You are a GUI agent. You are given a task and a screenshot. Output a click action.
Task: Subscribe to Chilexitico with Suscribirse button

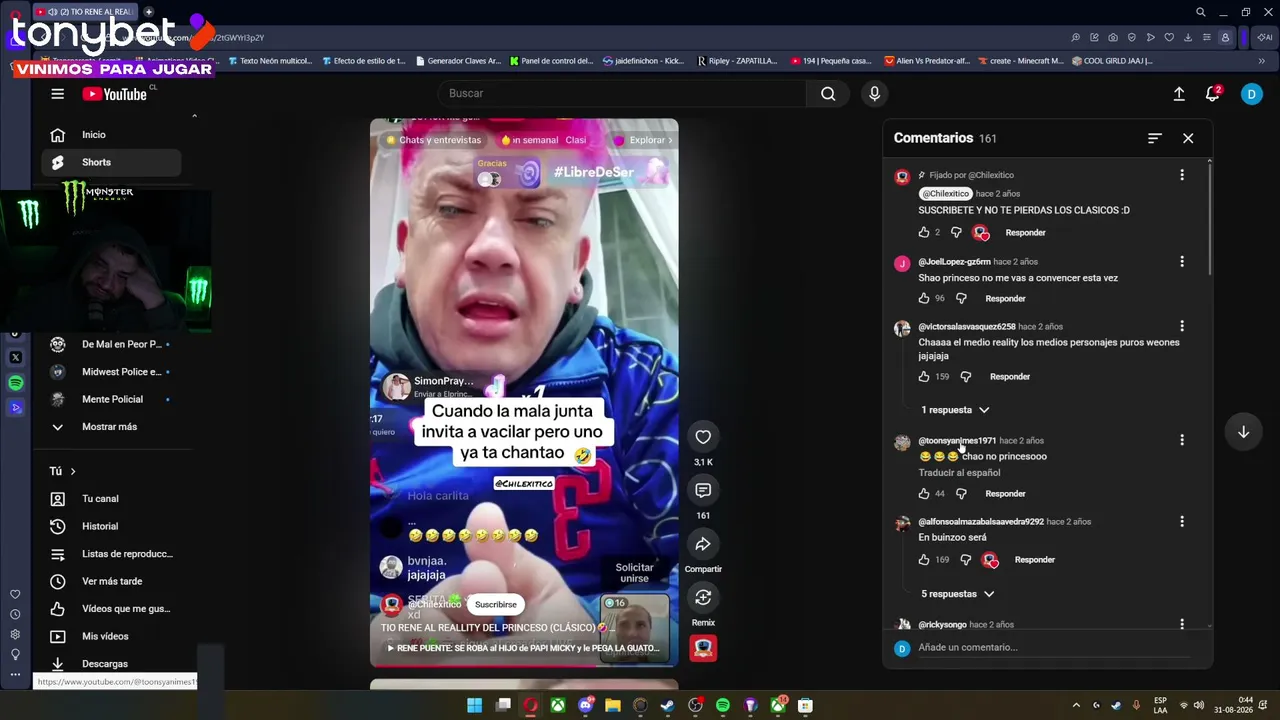(x=496, y=604)
